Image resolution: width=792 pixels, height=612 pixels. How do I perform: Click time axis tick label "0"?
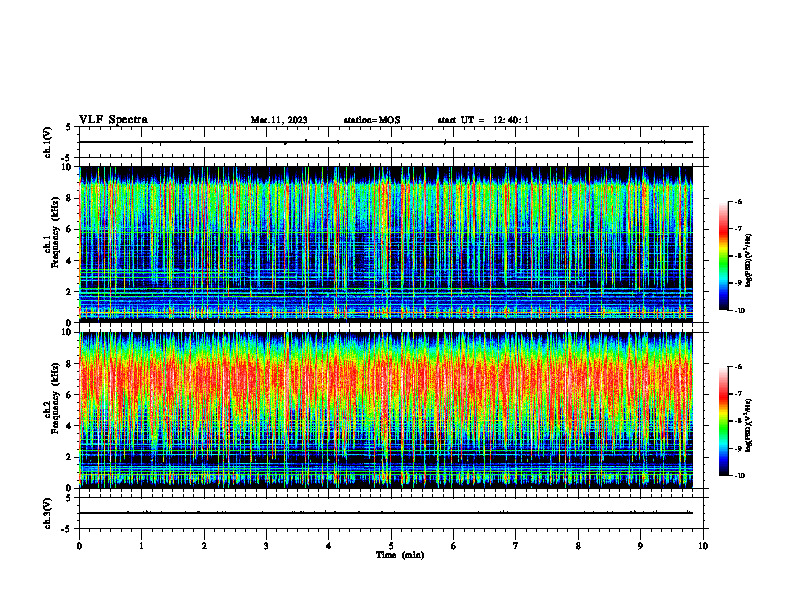(79, 546)
